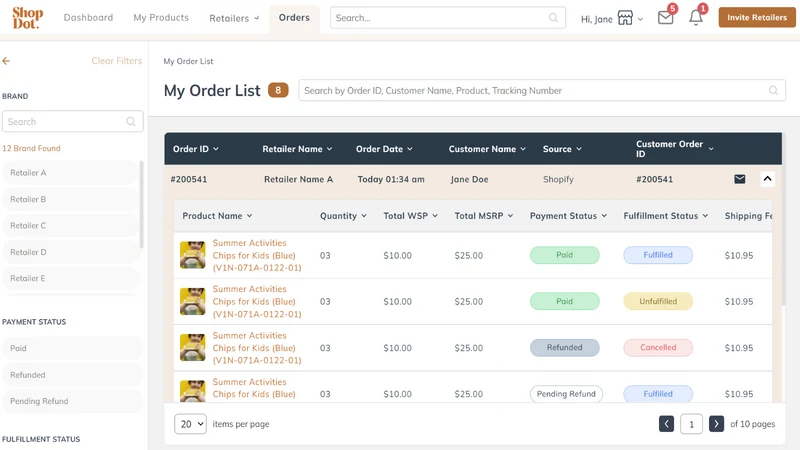The height and width of the screenshot is (450, 800).
Task: Click the Refunded status badge
Action: point(564,347)
